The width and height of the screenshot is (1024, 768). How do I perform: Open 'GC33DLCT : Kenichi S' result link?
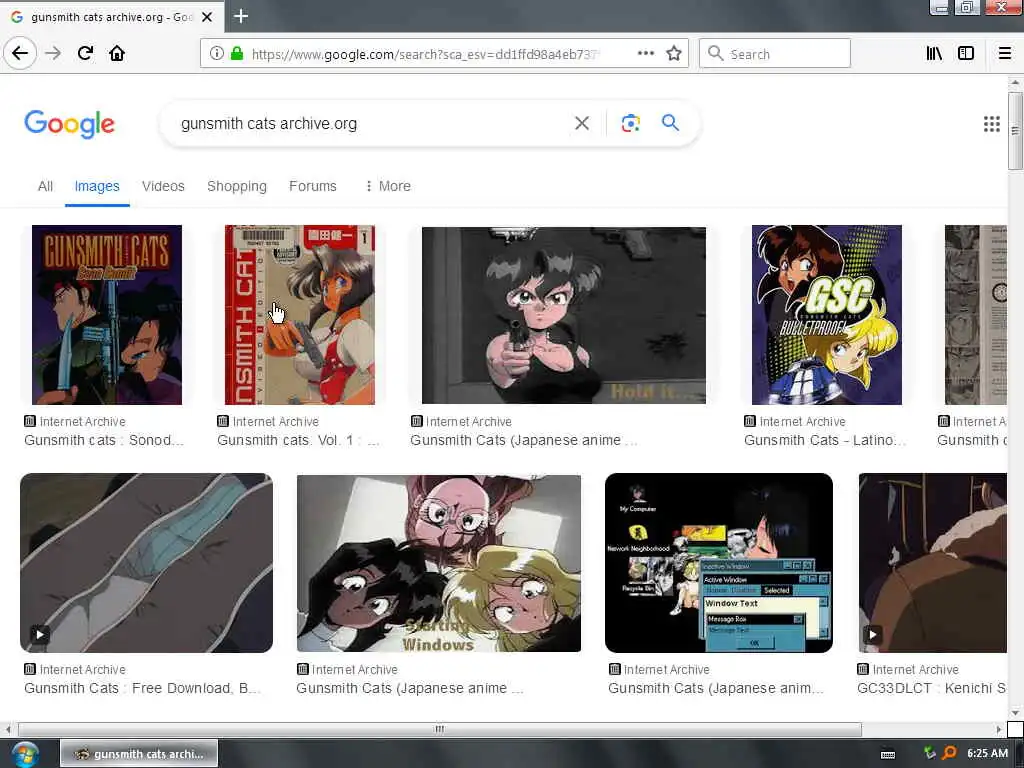[932, 688]
